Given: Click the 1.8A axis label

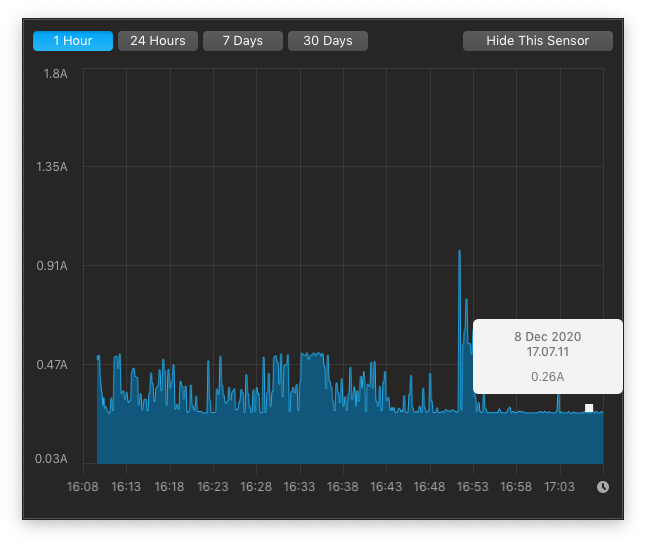Looking at the screenshot, I should [x=55, y=74].
